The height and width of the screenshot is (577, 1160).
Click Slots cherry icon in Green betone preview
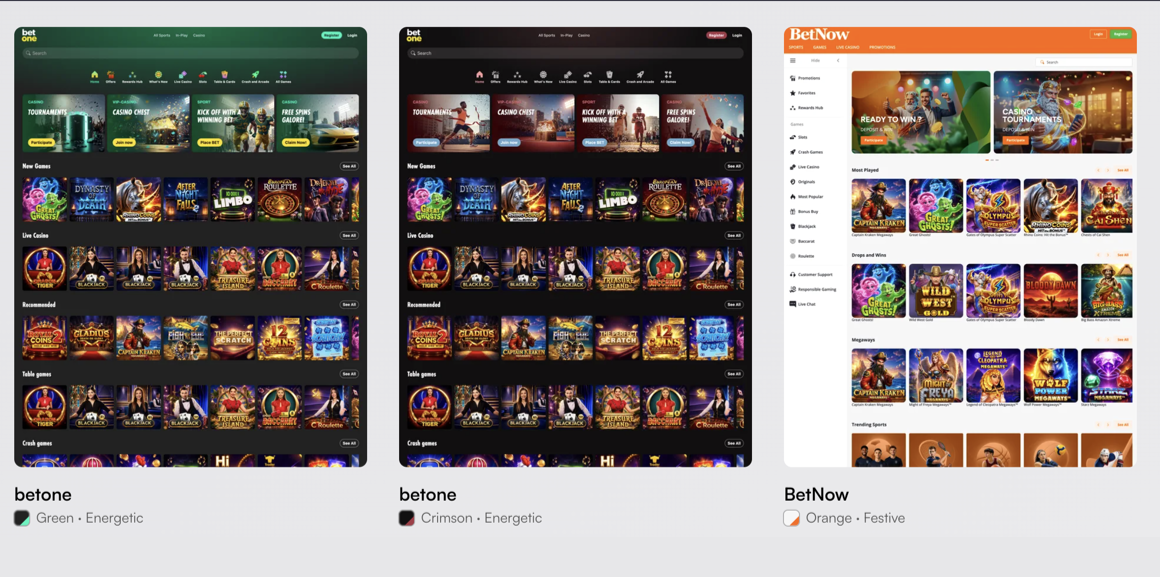203,75
